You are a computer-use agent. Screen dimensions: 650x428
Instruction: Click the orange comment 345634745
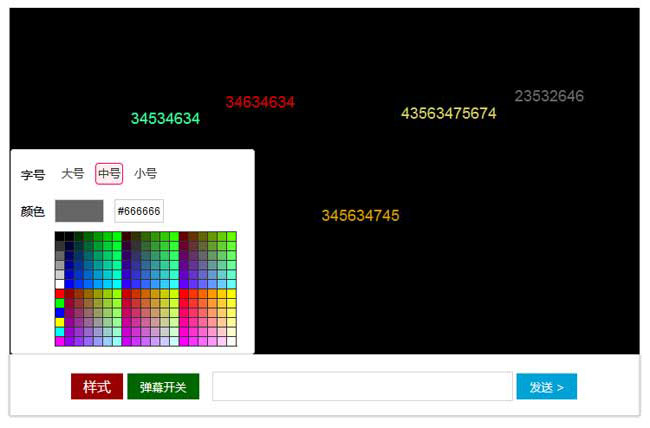tap(360, 216)
